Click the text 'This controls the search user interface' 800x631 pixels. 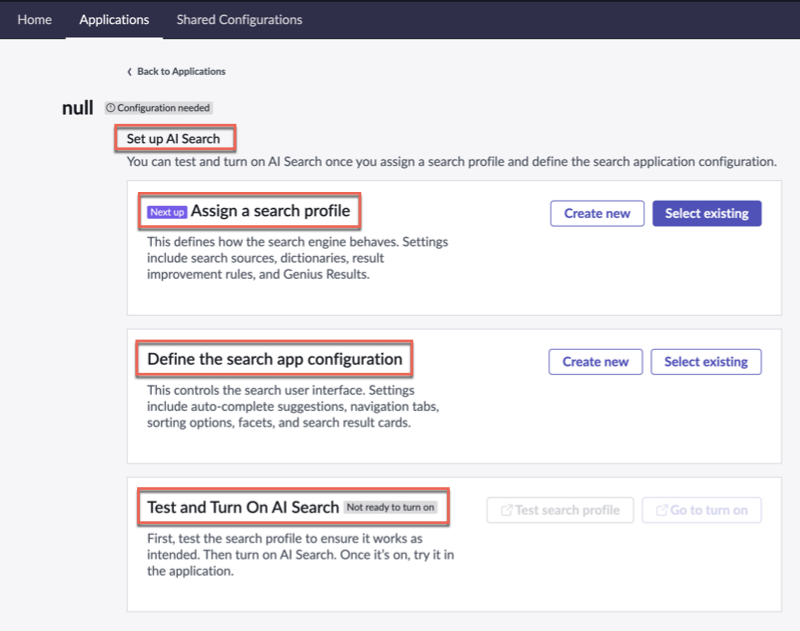coord(257,390)
